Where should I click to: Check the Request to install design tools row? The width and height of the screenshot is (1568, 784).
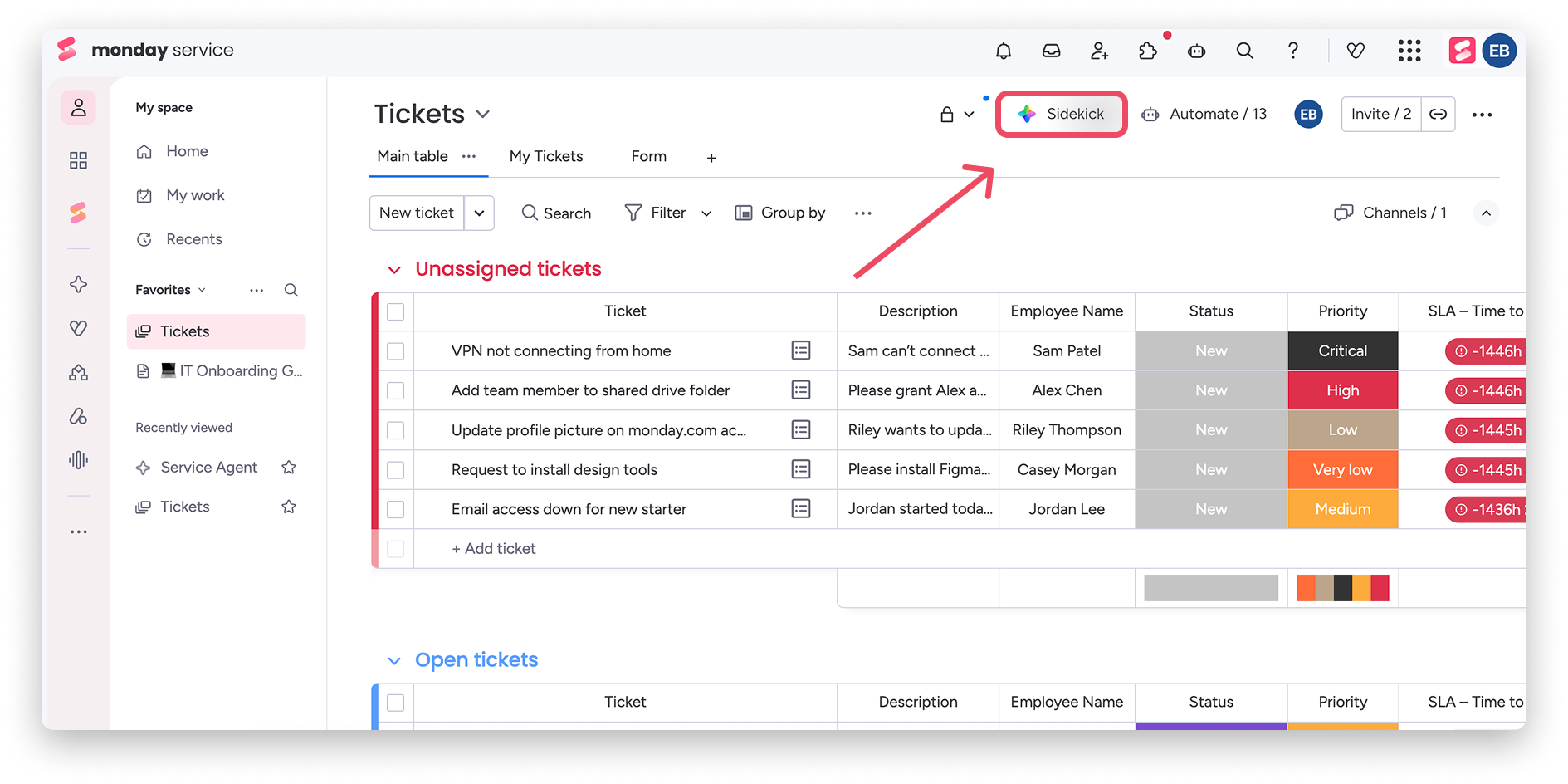tap(396, 470)
